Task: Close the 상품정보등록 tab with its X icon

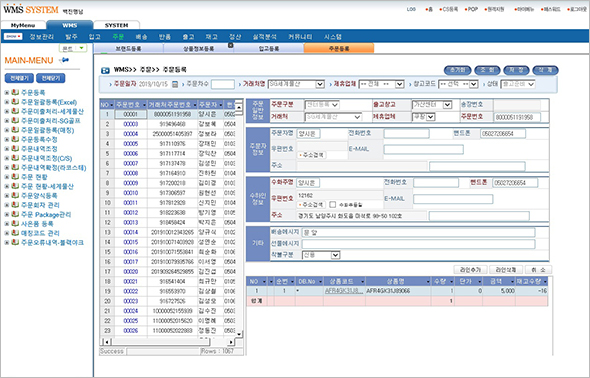Action: (231, 45)
